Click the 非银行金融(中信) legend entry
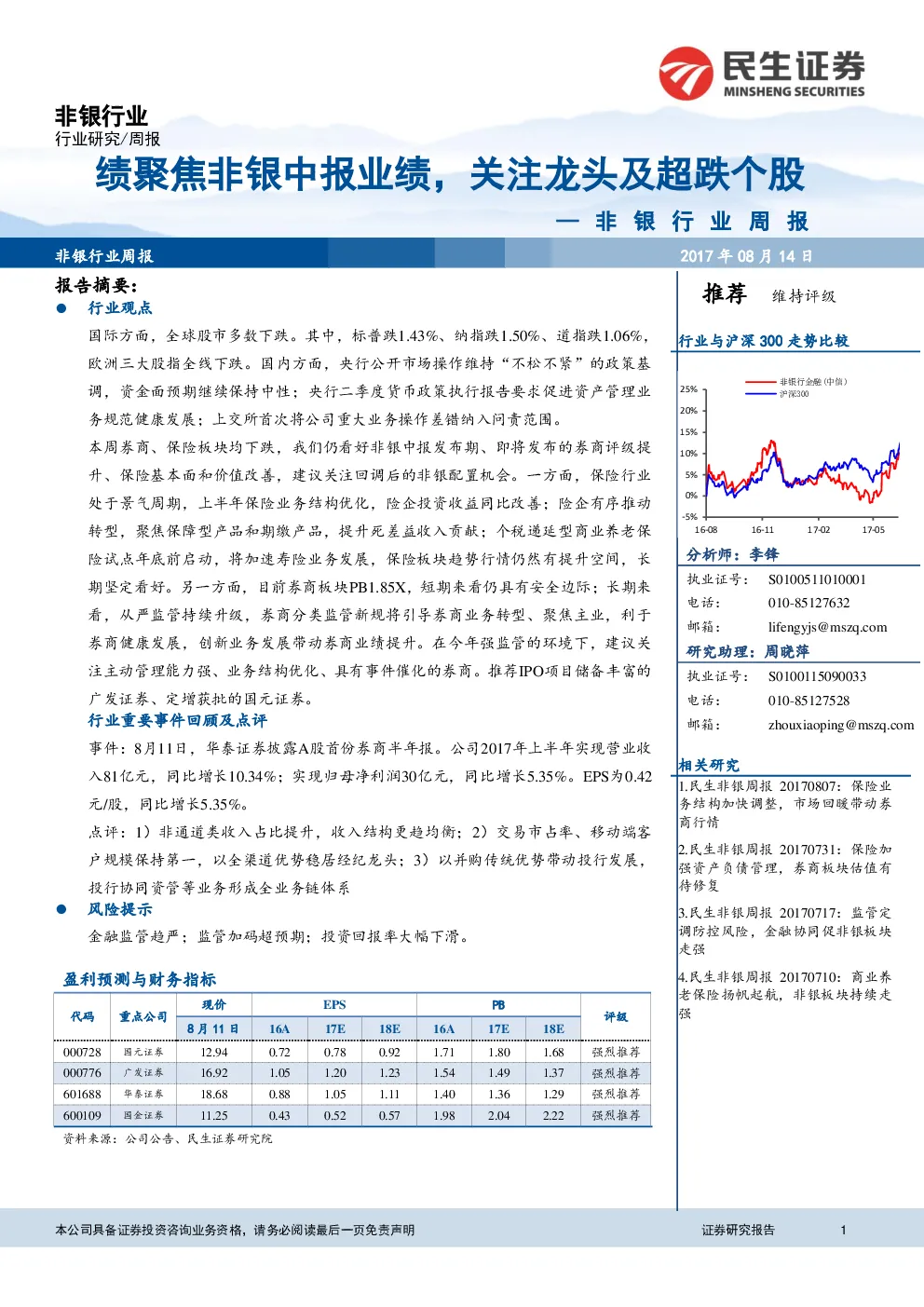 (x=796, y=382)
